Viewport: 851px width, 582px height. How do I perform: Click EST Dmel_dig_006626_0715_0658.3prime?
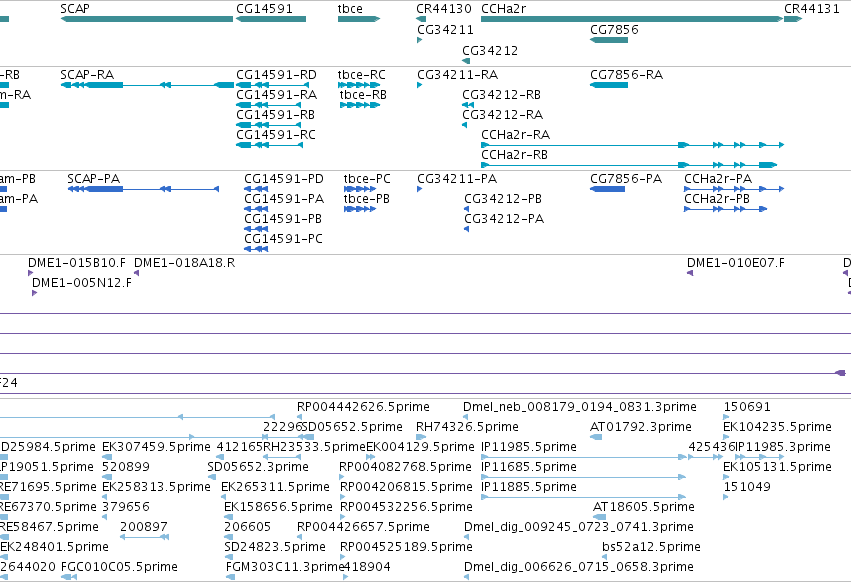pos(579,568)
